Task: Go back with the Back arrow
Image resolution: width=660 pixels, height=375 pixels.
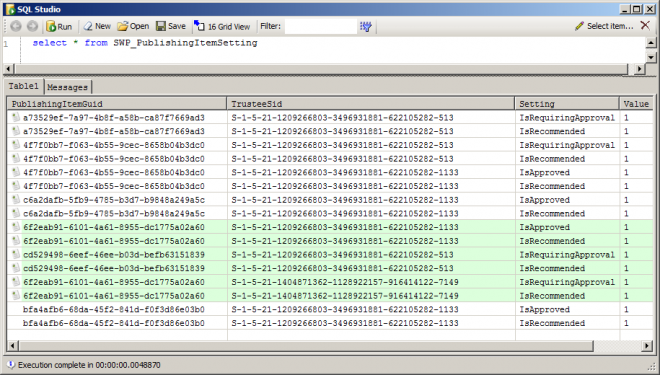Action: coord(16,27)
